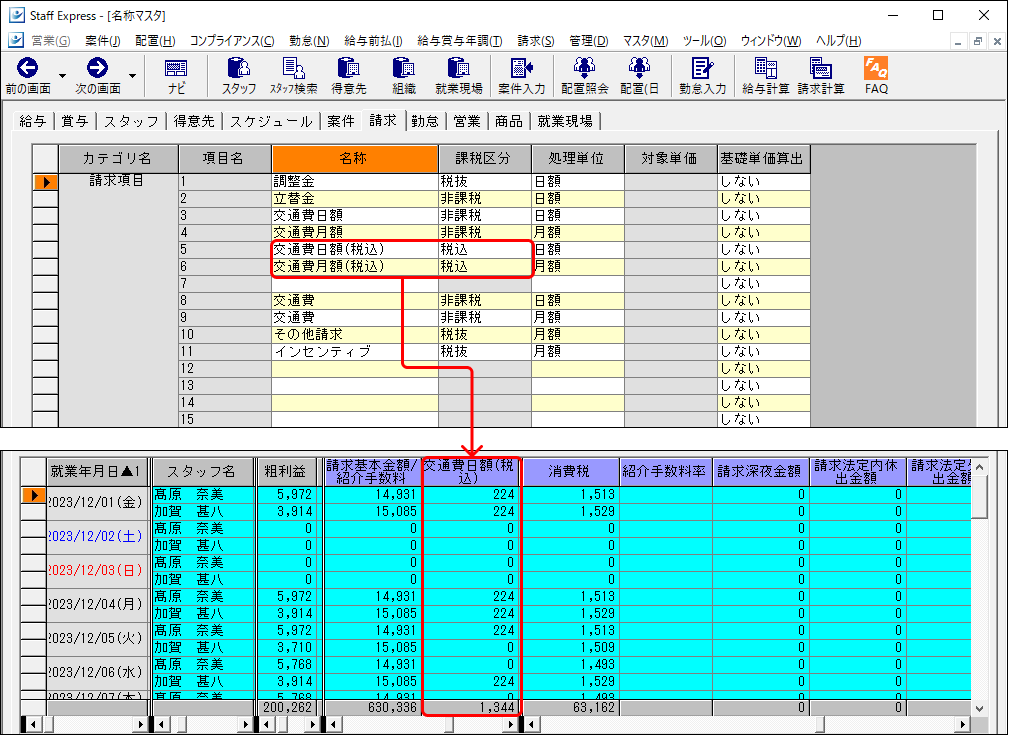The image size is (1024, 735).
Task: Expand dropdown arrow beside 次の画面
Action: pos(133,76)
